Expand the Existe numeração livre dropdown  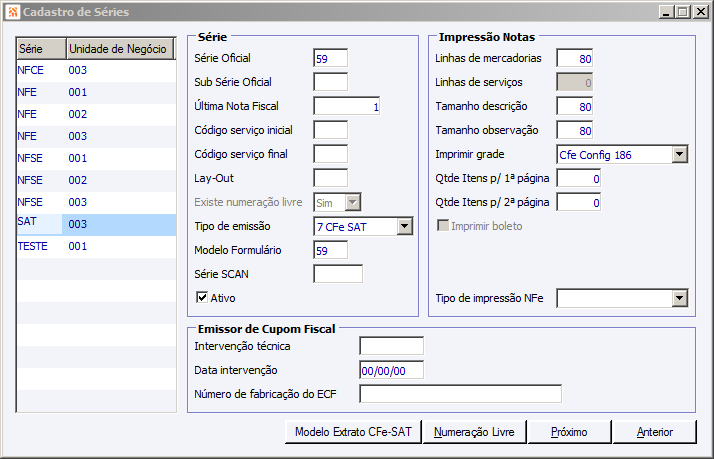[352, 203]
